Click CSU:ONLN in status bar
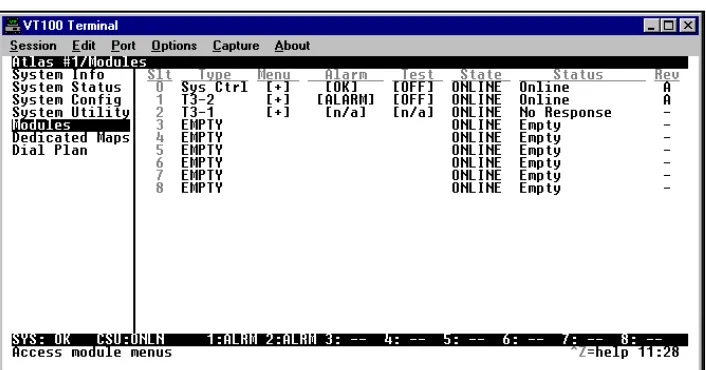Image resolution: width=706 pixels, height=370 pixels. pyautogui.click(x=131, y=339)
